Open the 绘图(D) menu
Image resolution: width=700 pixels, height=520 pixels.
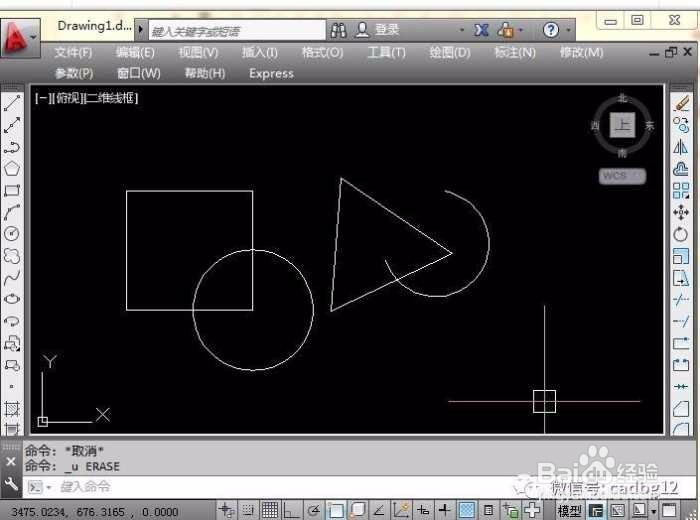[x=450, y=53]
